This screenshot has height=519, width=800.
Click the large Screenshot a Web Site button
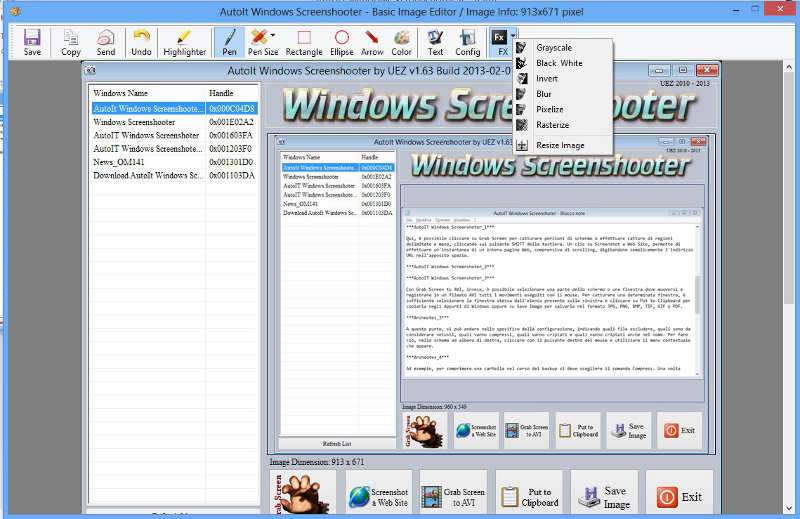[x=379, y=493]
